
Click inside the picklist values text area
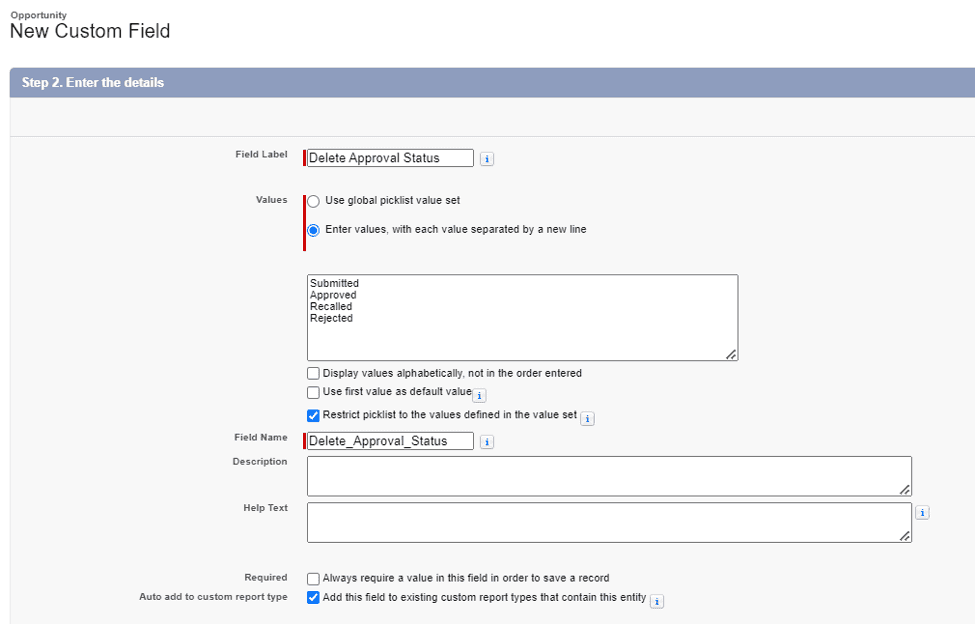point(522,318)
